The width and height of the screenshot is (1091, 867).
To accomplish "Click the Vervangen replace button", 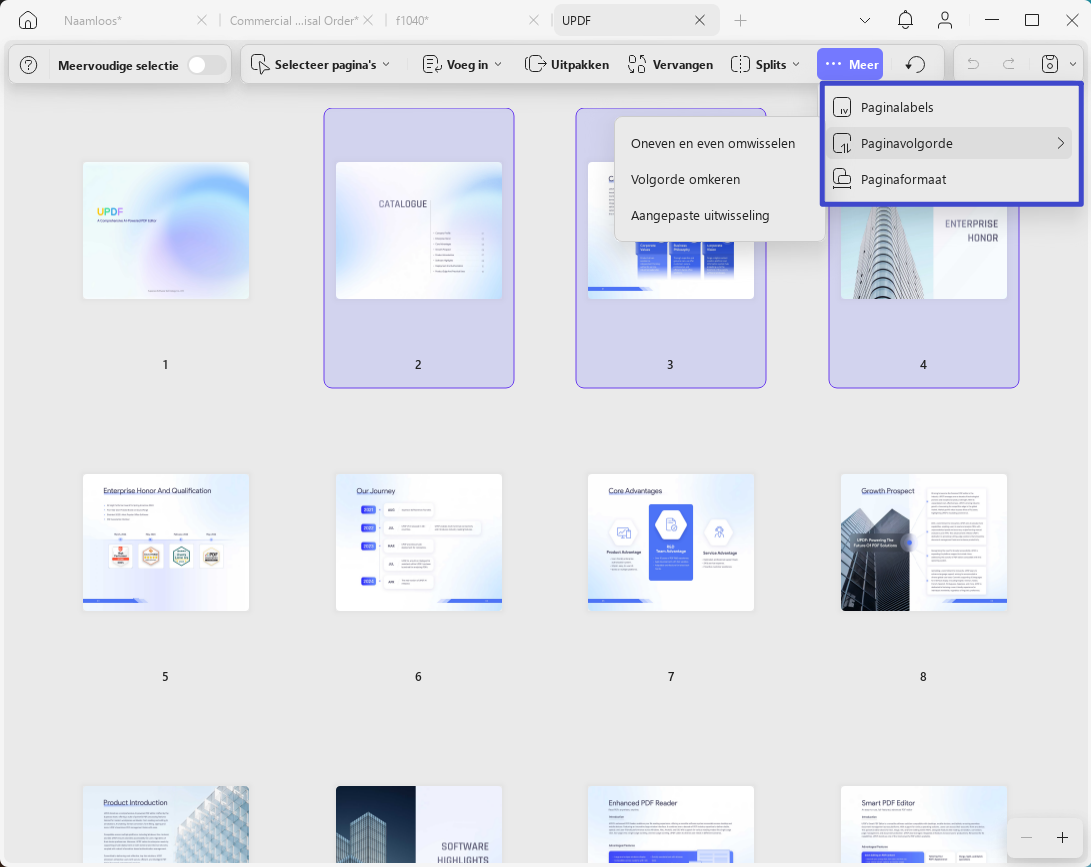I will [x=670, y=65].
